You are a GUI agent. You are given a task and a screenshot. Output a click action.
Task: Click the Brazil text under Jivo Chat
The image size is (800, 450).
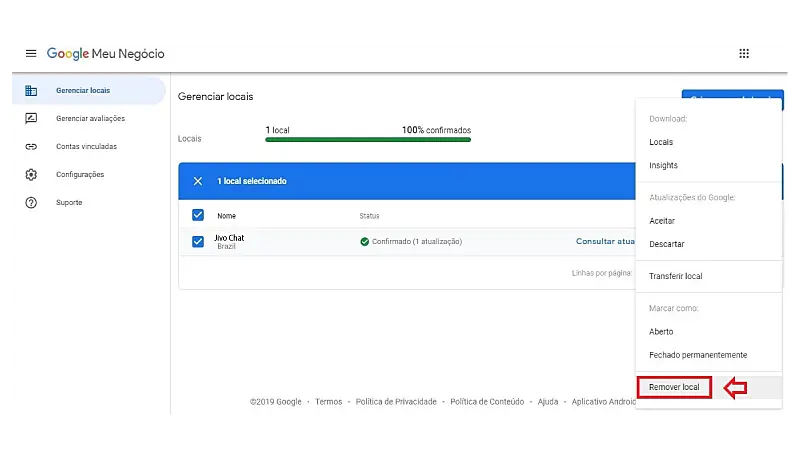(x=226, y=246)
